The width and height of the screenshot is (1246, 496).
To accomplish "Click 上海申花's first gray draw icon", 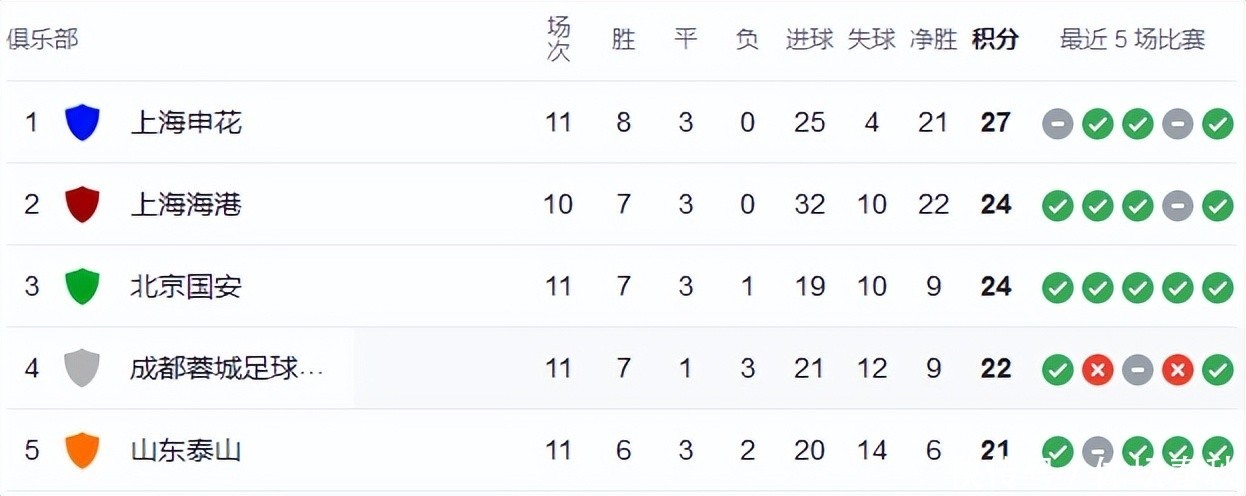I will tap(1057, 124).
